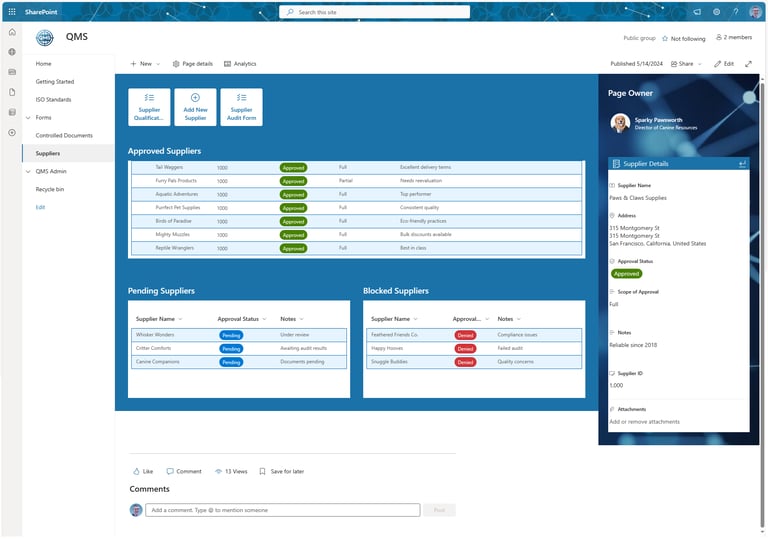Viewport: 768px width, 539px height.
Task: Click Denied badge for Happy Hooves
Action: (465, 349)
